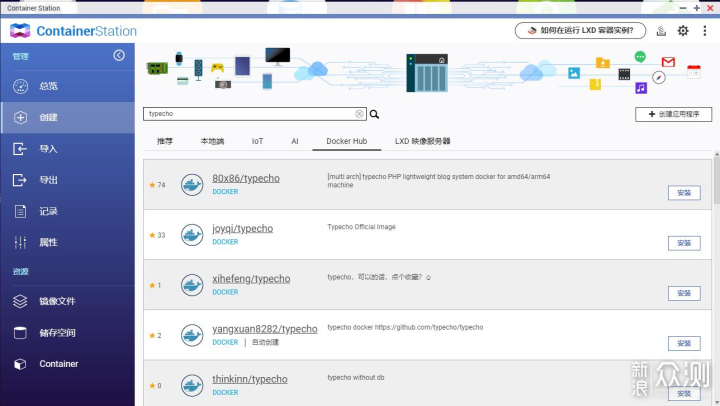This screenshot has height=406, width=720.
Task: Click 自动创建 label on yangxuan8282 row
Action: coord(265,342)
